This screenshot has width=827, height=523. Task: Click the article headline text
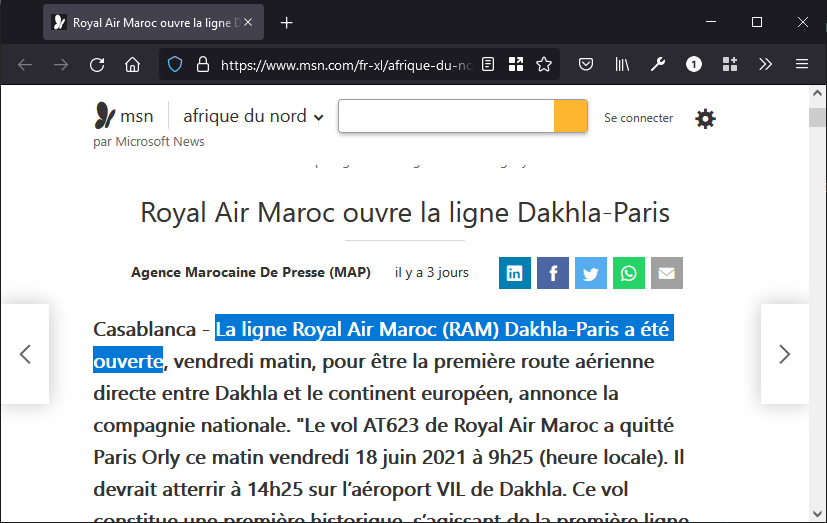(405, 213)
